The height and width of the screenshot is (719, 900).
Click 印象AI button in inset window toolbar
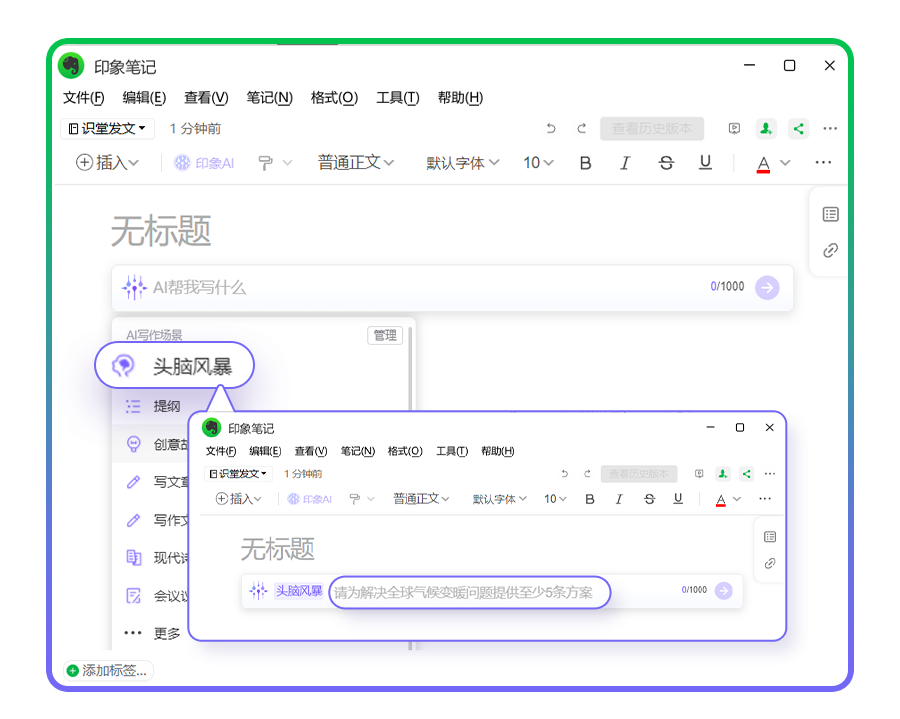[310, 499]
